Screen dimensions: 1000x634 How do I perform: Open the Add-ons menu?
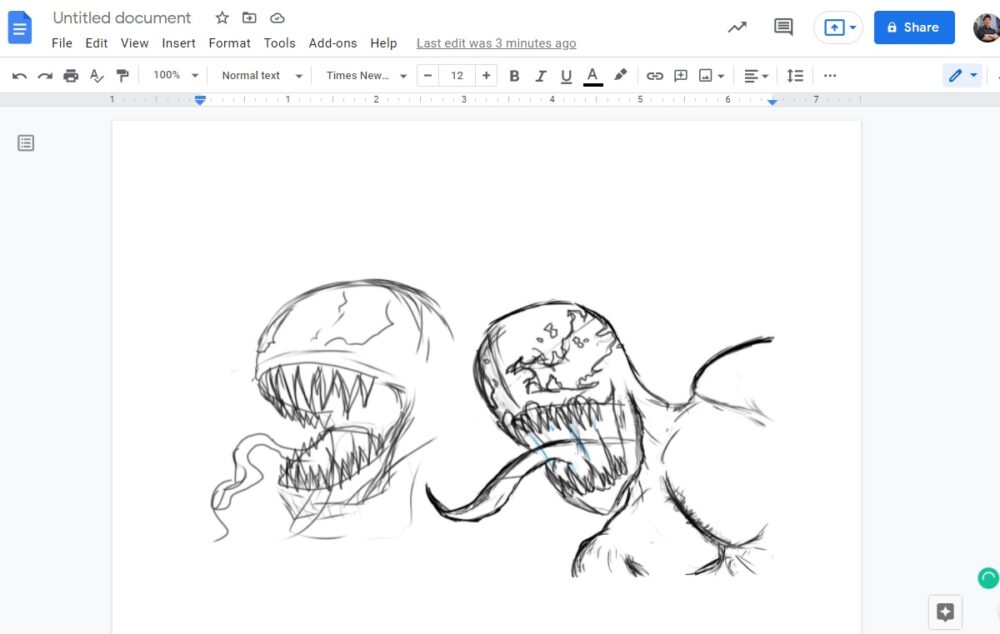332,43
